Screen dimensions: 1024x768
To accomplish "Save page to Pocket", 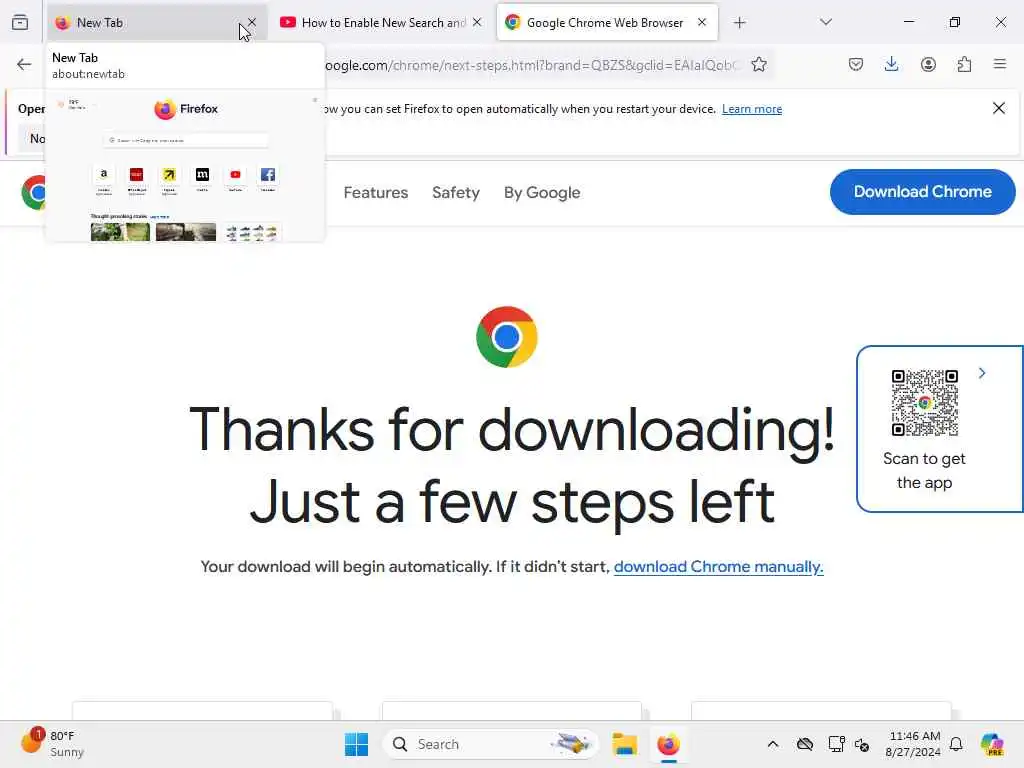I will [x=856, y=64].
